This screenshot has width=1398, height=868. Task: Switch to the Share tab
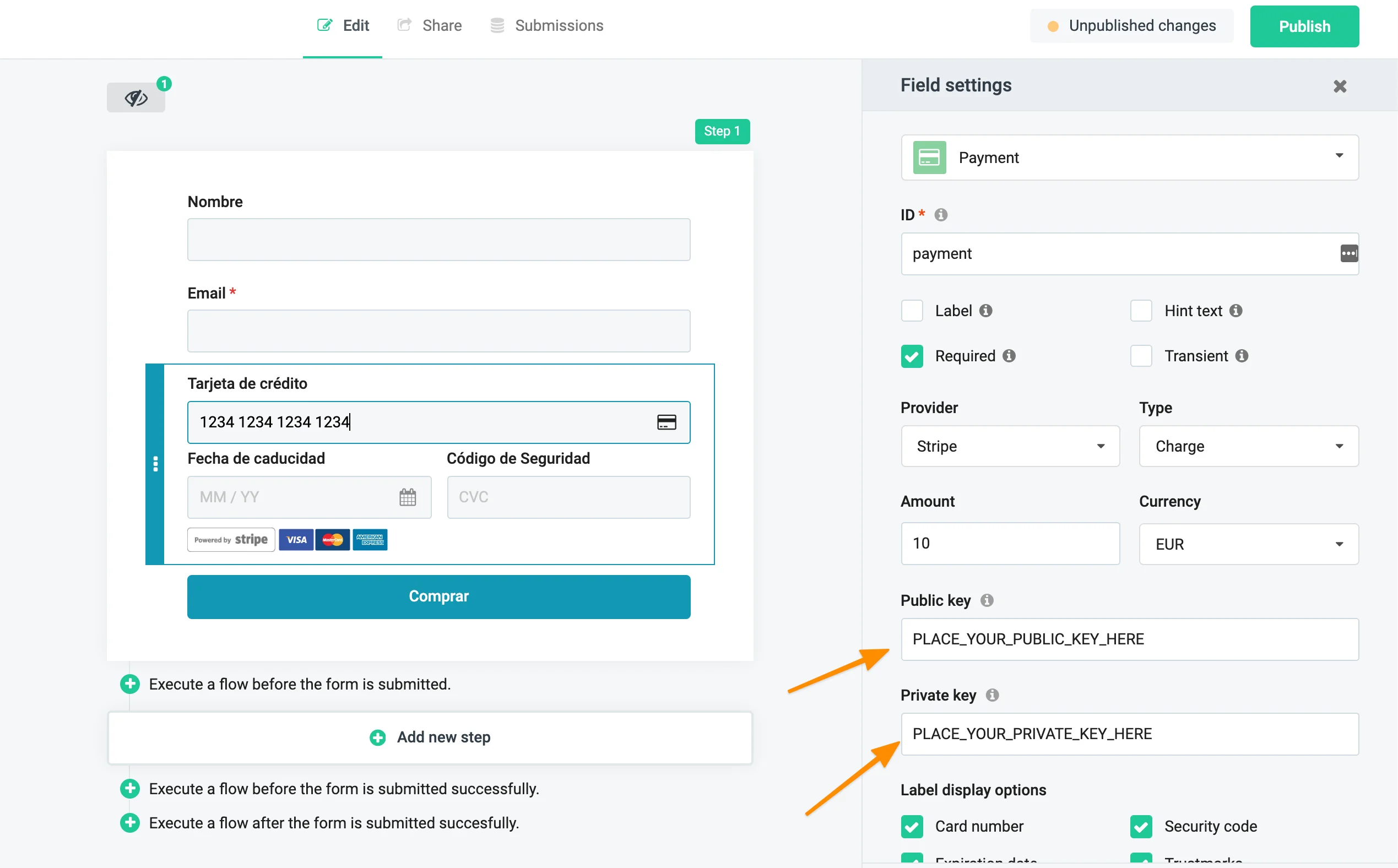click(x=430, y=26)
